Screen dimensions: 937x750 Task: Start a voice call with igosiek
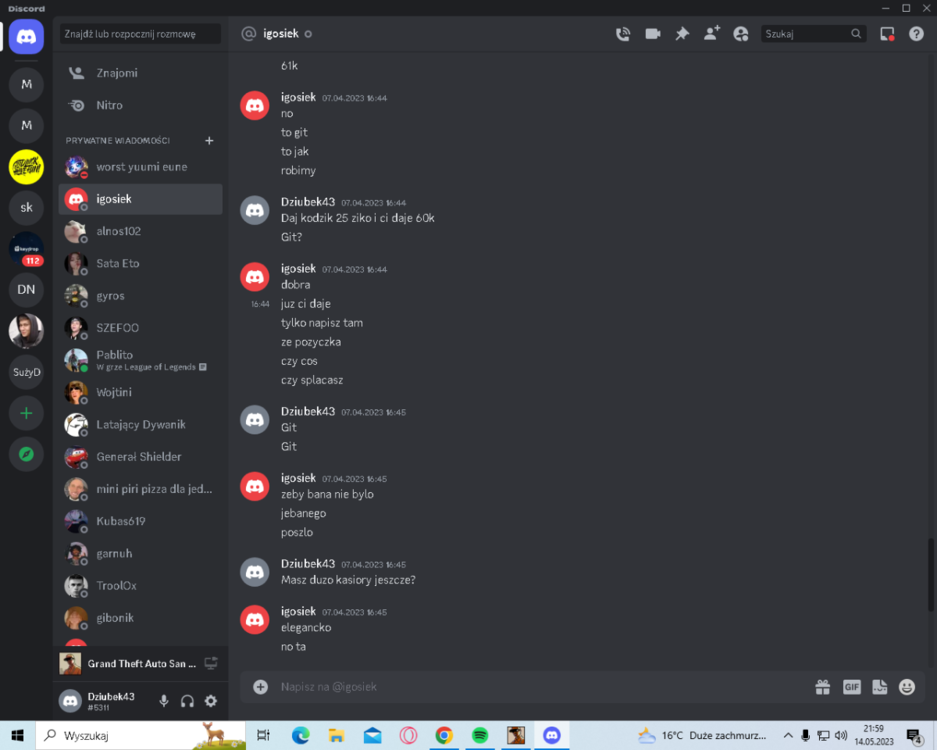(623, 34)
